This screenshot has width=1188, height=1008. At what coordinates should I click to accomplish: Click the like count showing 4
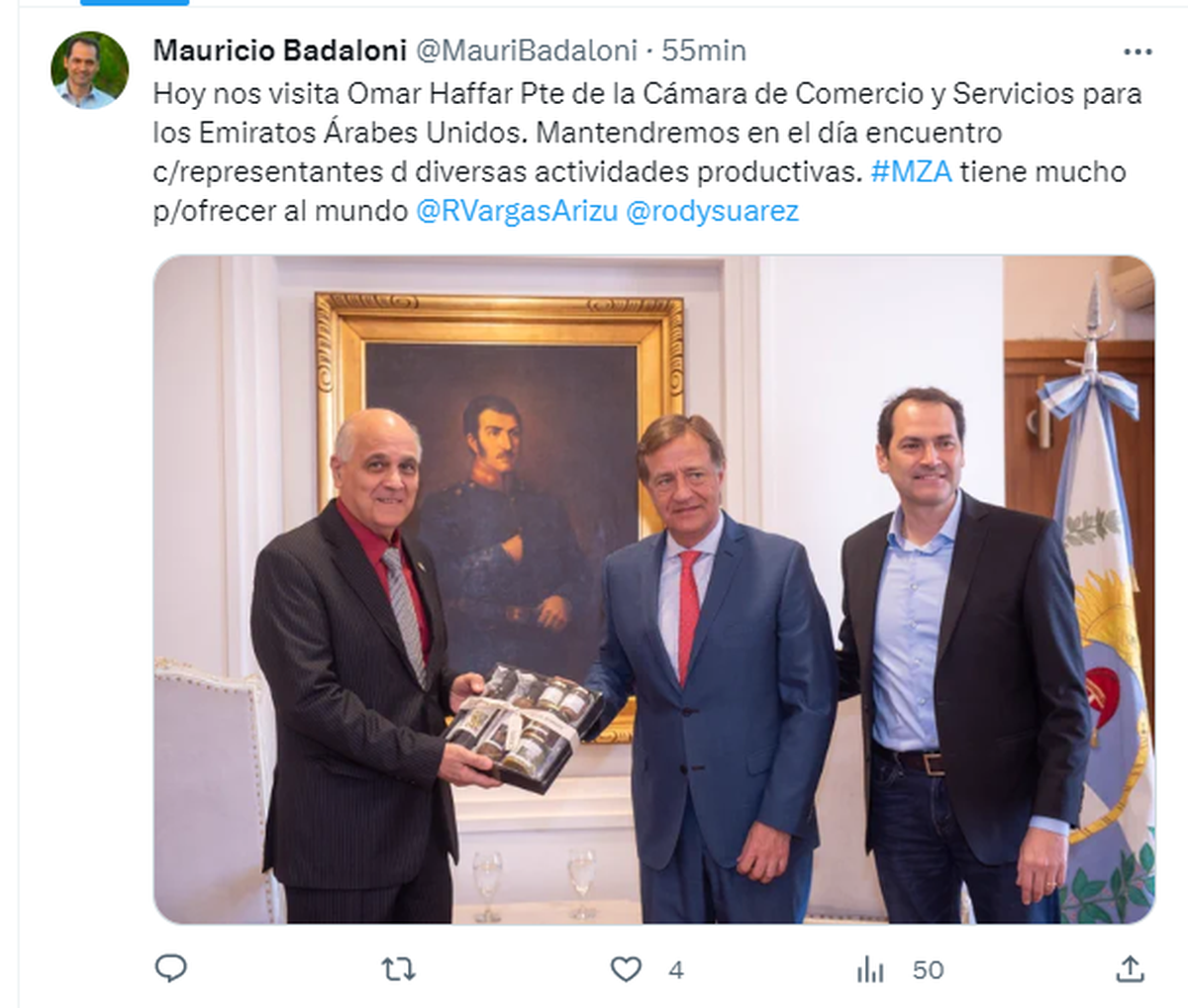pos(676,969)
